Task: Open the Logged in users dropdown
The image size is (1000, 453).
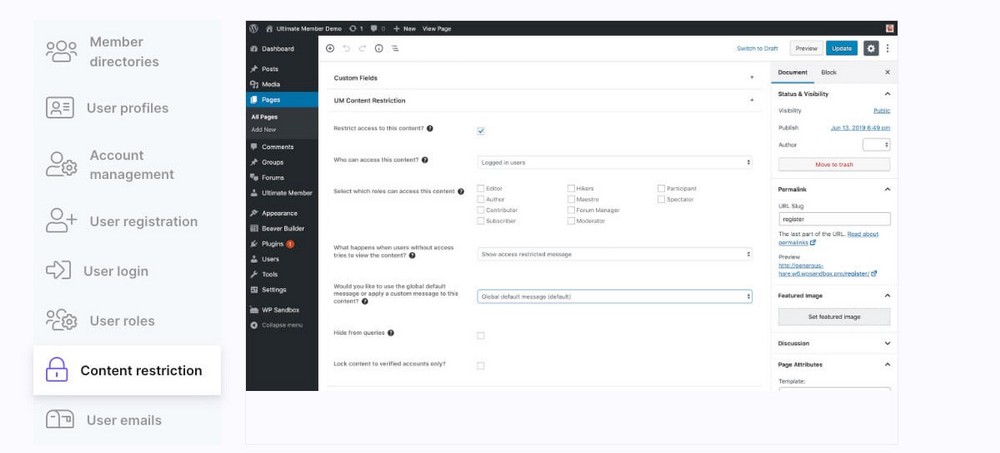Action: click(614, 163)
